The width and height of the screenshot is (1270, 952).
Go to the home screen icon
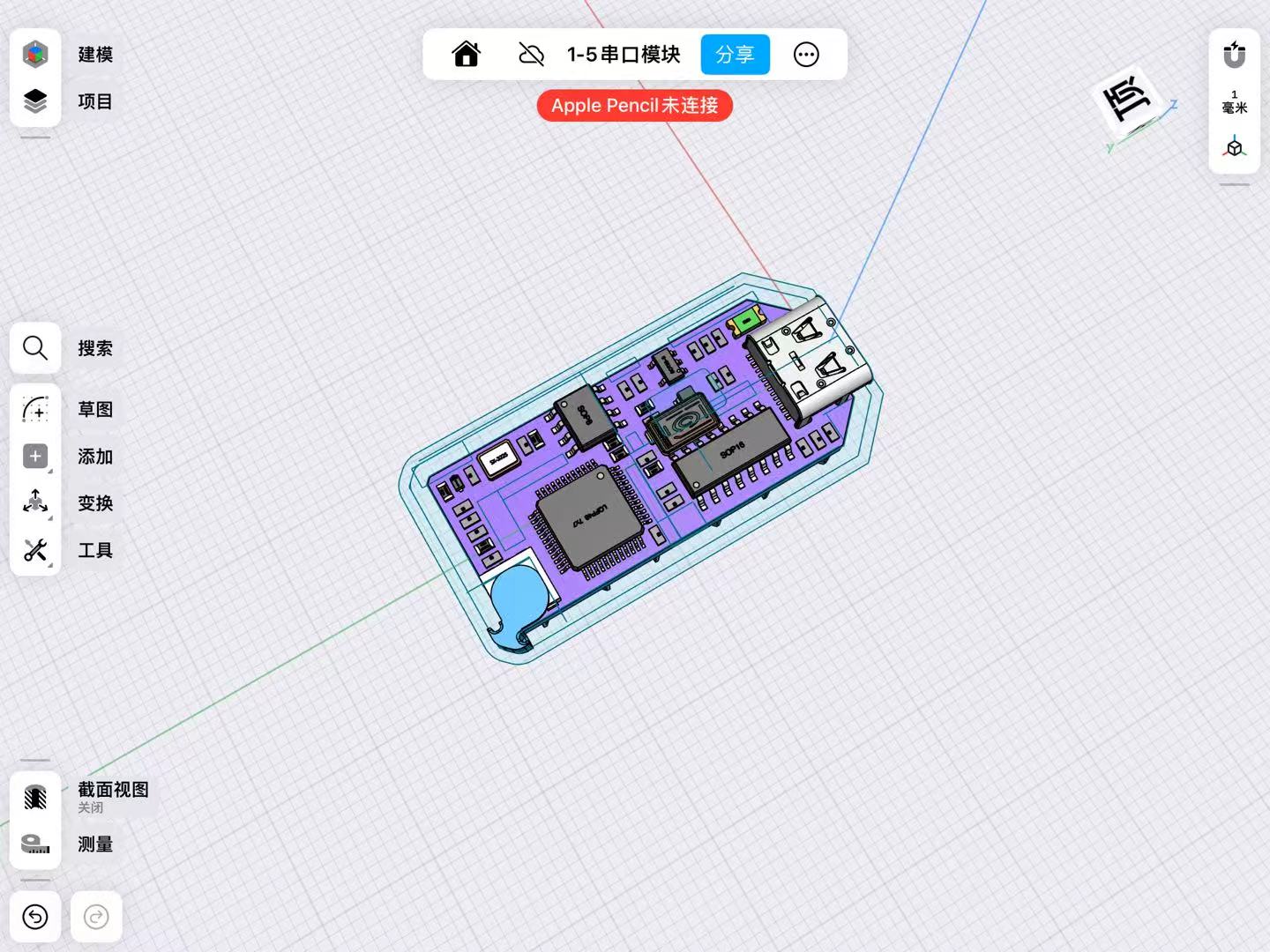pos(466,55)
